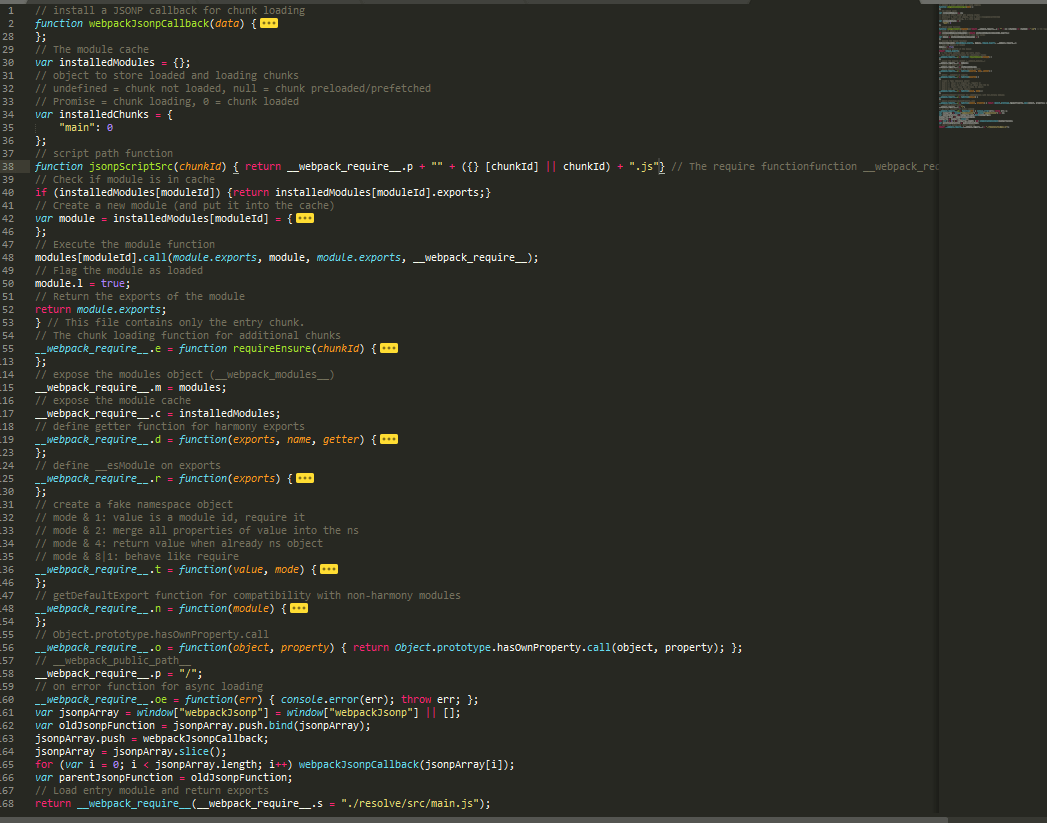Click the horizontal scrollbar at the bottom
Viewport: 1047px width, 823px height.
tap(470, 819)
